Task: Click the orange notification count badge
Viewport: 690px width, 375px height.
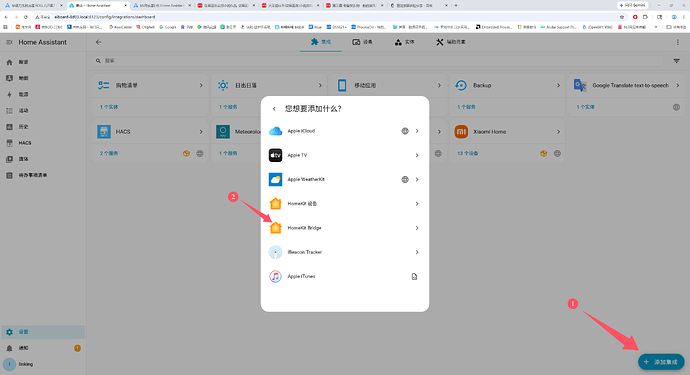Action: coord(77,348)
